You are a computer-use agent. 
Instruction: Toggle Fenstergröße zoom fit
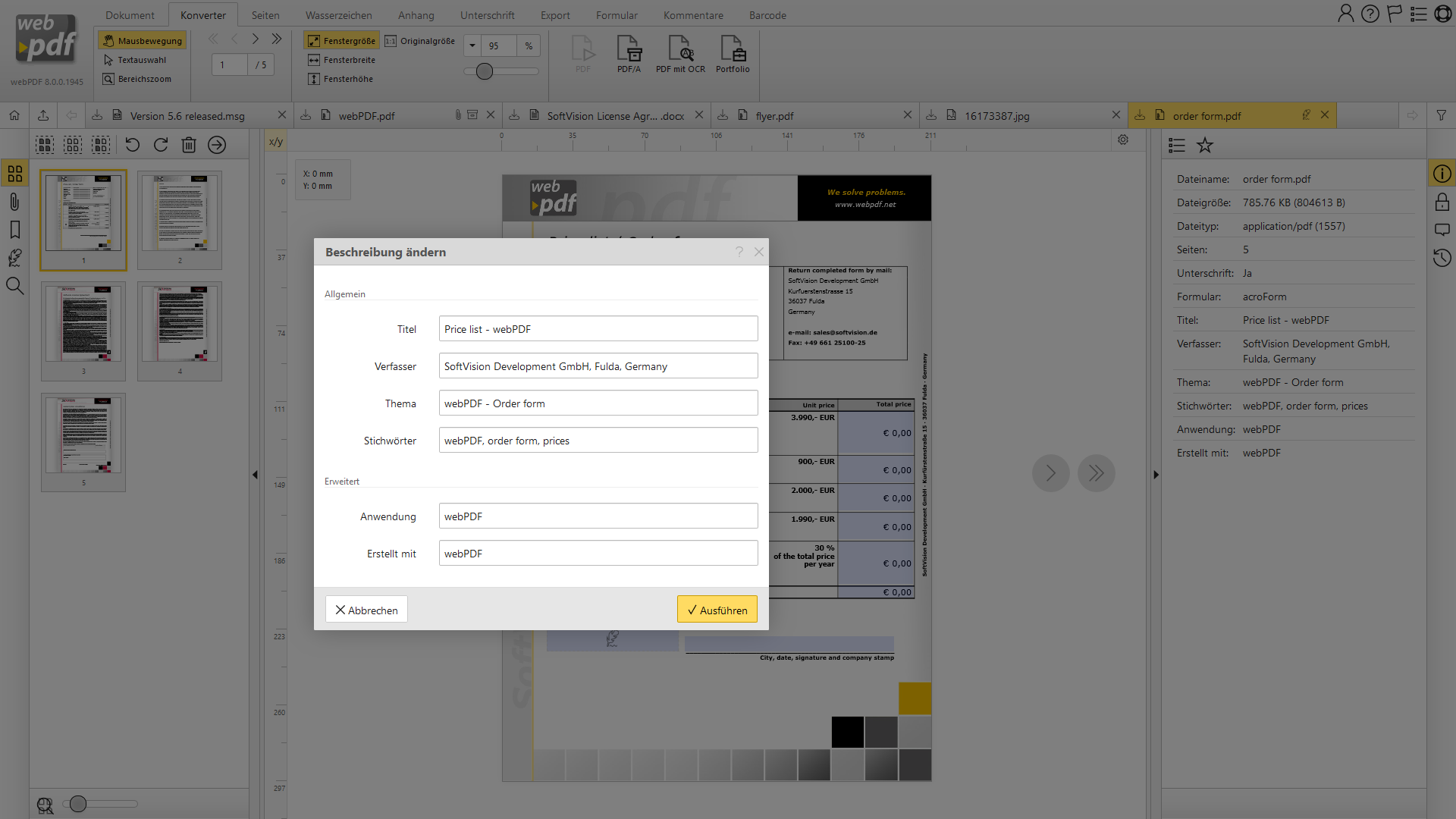coord(341,41)
